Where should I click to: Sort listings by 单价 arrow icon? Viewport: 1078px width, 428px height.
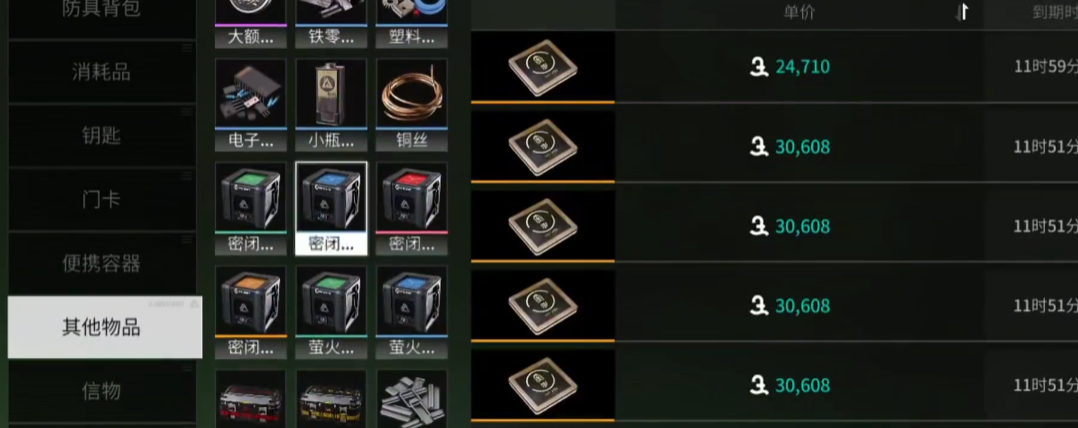[x=962, y=12]
